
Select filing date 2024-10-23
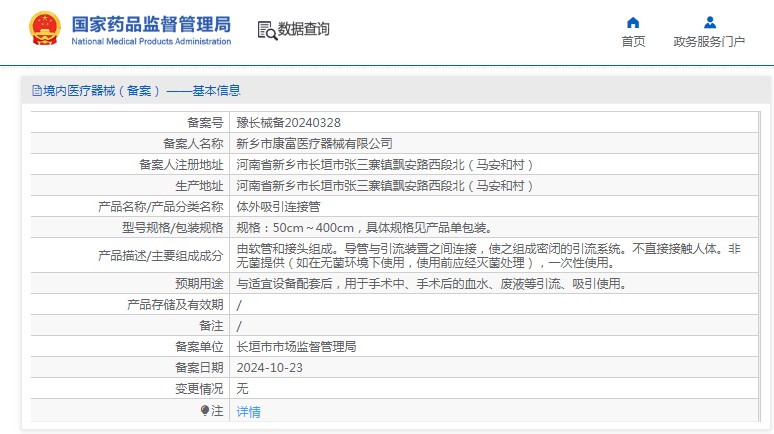tap(270, 368)
